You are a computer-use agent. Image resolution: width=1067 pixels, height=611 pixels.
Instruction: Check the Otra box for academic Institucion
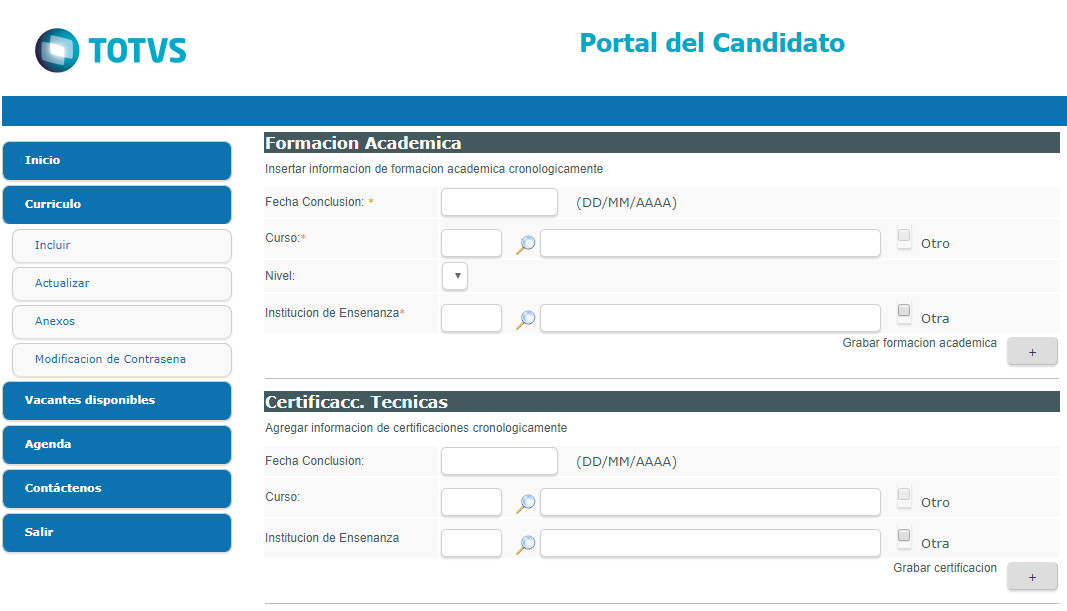(904, 310)
